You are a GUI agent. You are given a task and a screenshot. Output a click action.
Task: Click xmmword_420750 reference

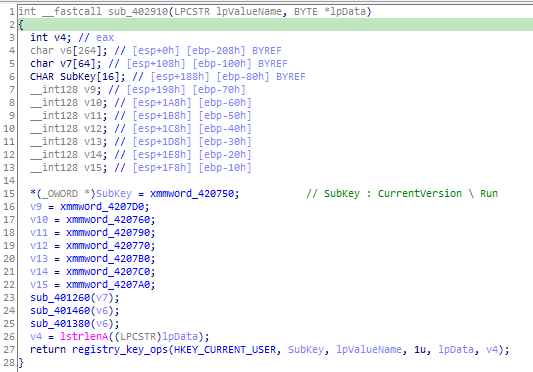pos(192,193)
